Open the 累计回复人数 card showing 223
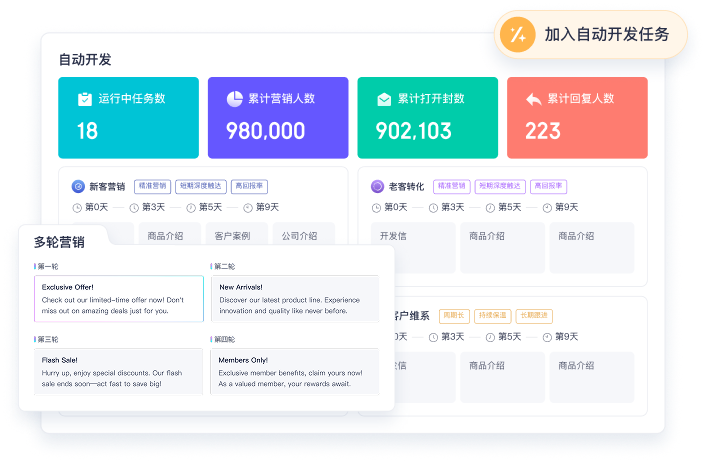The width and height of the screenshot is (706, 461). [577, 118]
